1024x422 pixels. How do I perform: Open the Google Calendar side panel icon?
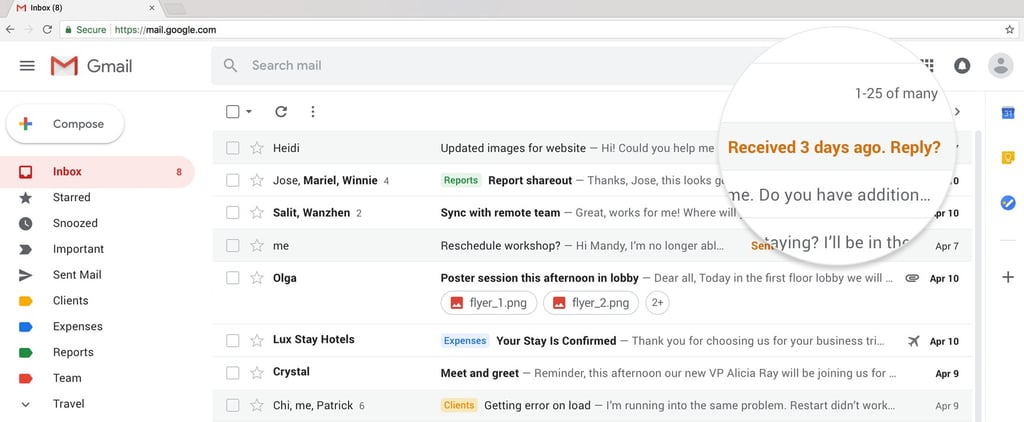(1008, 113)
